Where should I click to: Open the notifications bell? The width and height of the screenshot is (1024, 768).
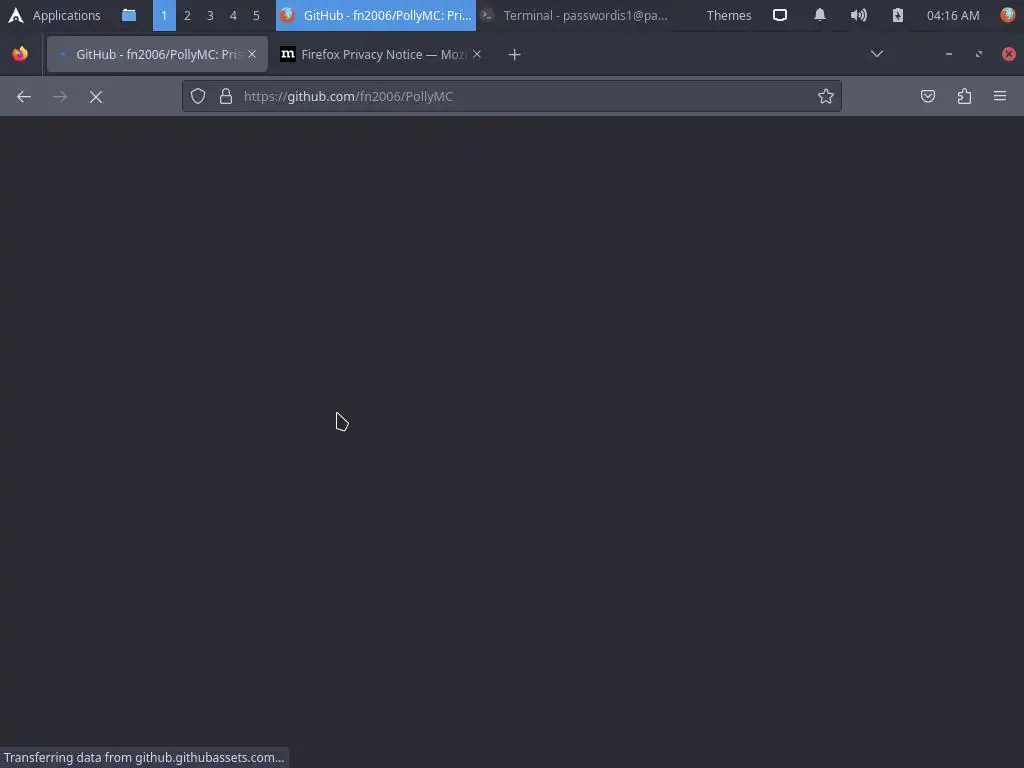coord(820,15)
